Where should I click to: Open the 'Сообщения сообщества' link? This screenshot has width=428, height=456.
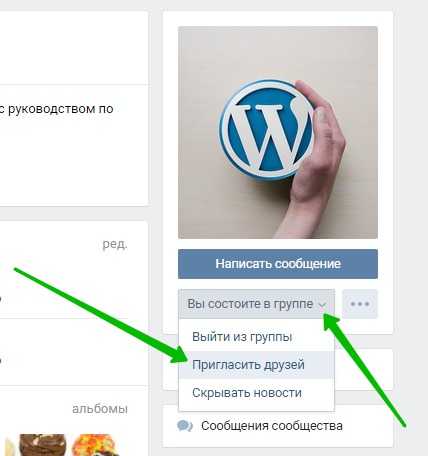(x=272, y=426)
